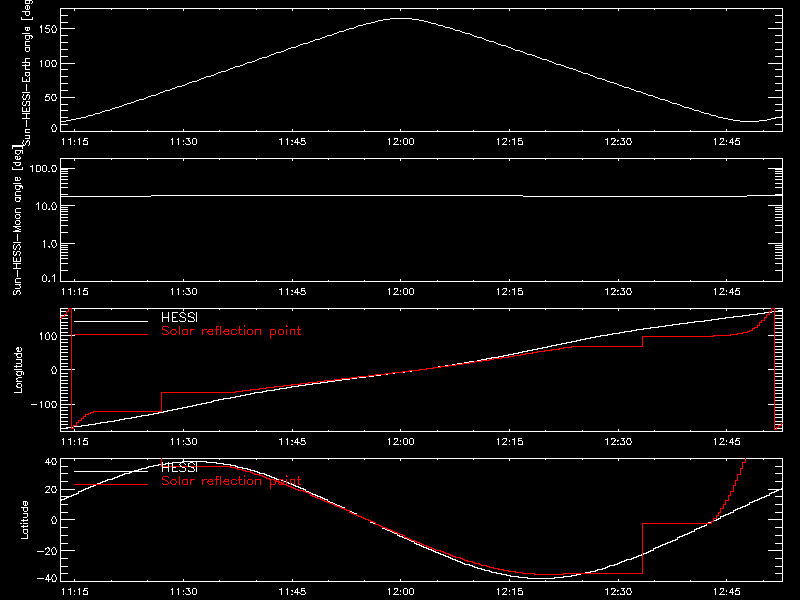
Task: Click the 100 tick on Longitude axis
Action: [x=47, y=336]
